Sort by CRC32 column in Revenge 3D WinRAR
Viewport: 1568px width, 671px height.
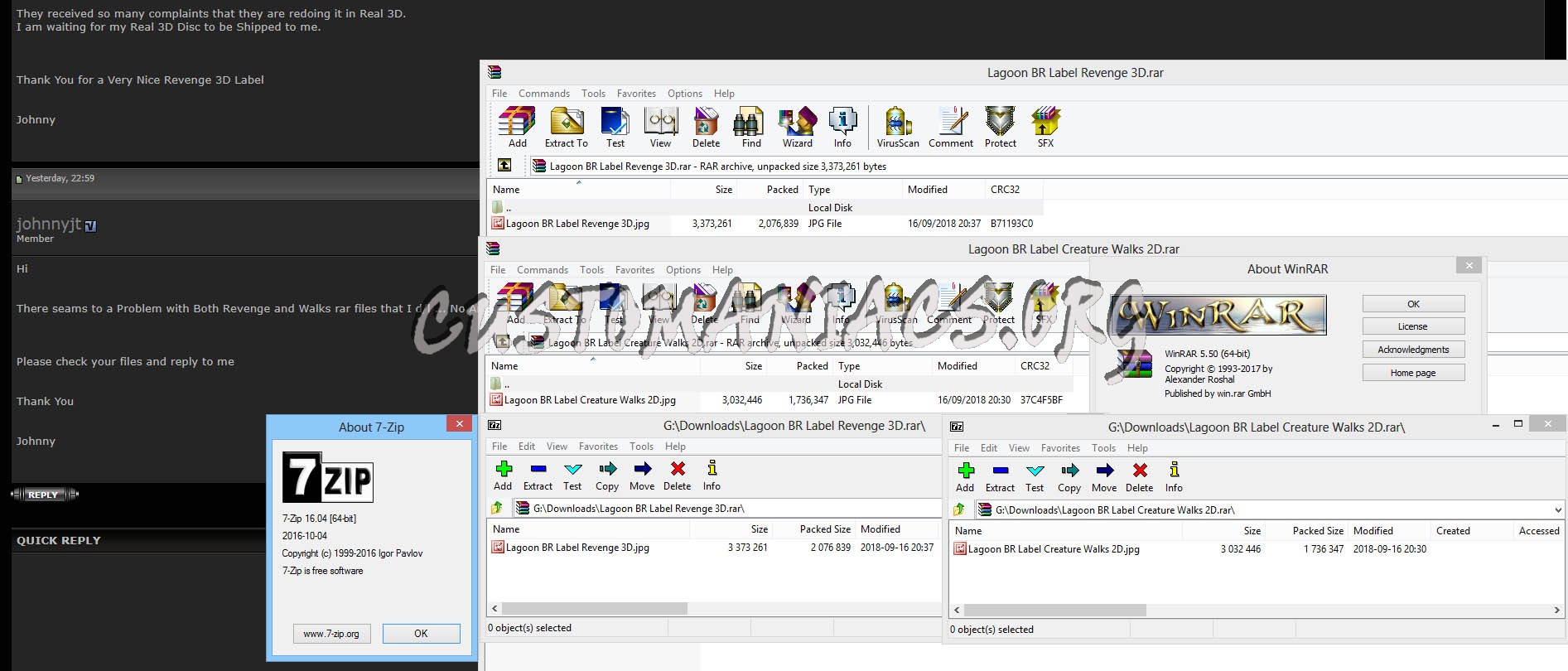click(x=1014, y=190)
